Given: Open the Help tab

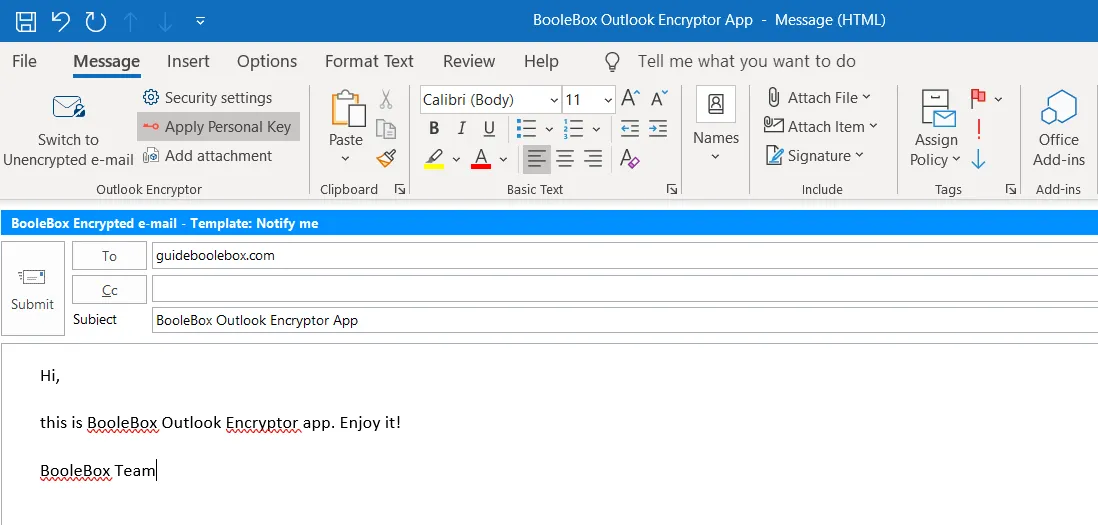Looking at the screenshot, I should click(x=541, y=62).
